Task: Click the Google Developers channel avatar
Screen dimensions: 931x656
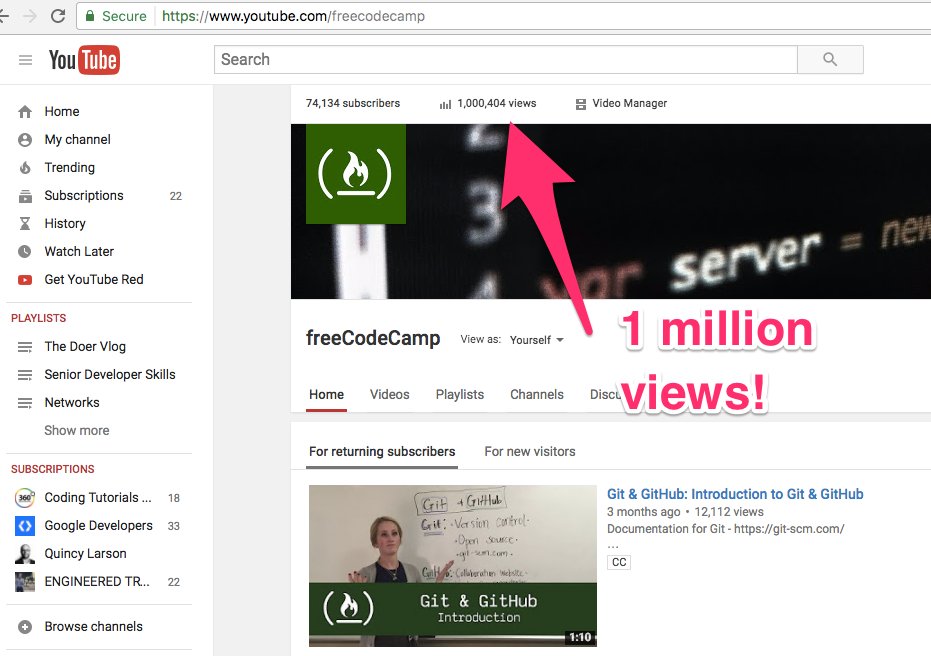Action: (25, 525)
